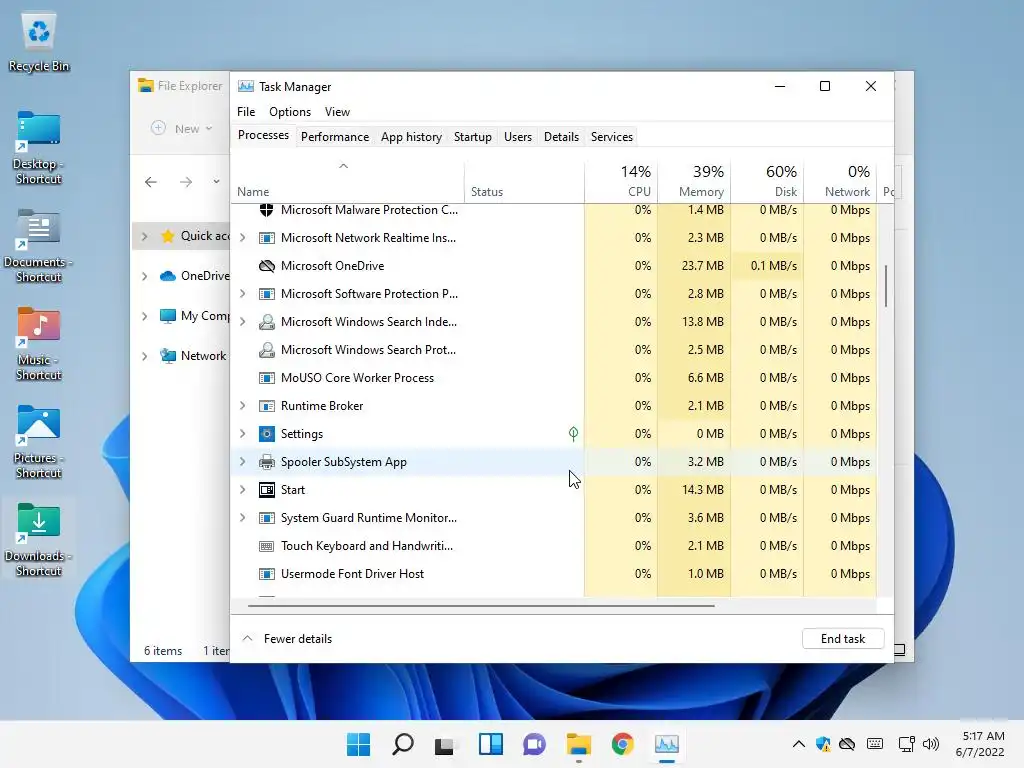Click File Explorer taskbar icon
This screenshot has height=768, width=1024.
point(579,744)
